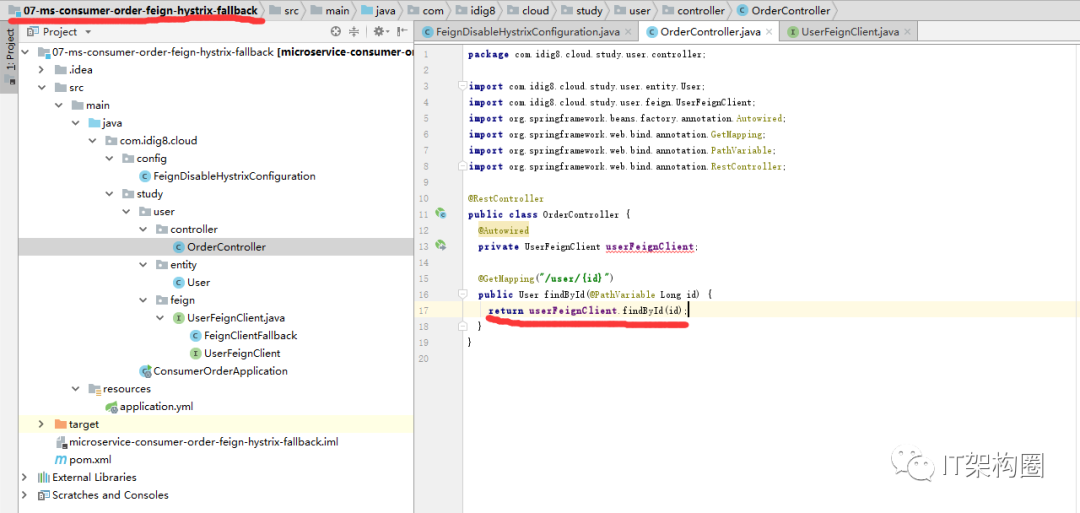Viewport: 1080px width, 513px height.
Task: Expand the .idea folder node
Action: [x=41, y=69]
